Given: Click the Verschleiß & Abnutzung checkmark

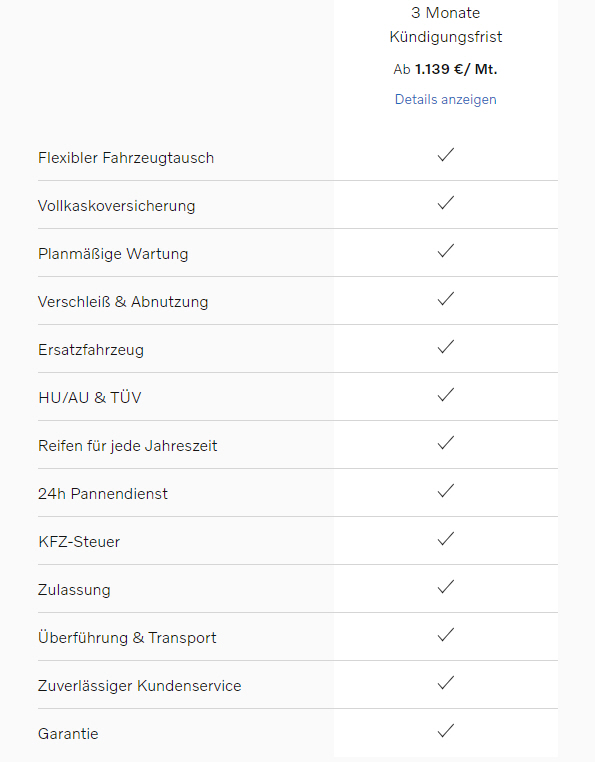Looking at the screenshot, I should tap(446, 298).
